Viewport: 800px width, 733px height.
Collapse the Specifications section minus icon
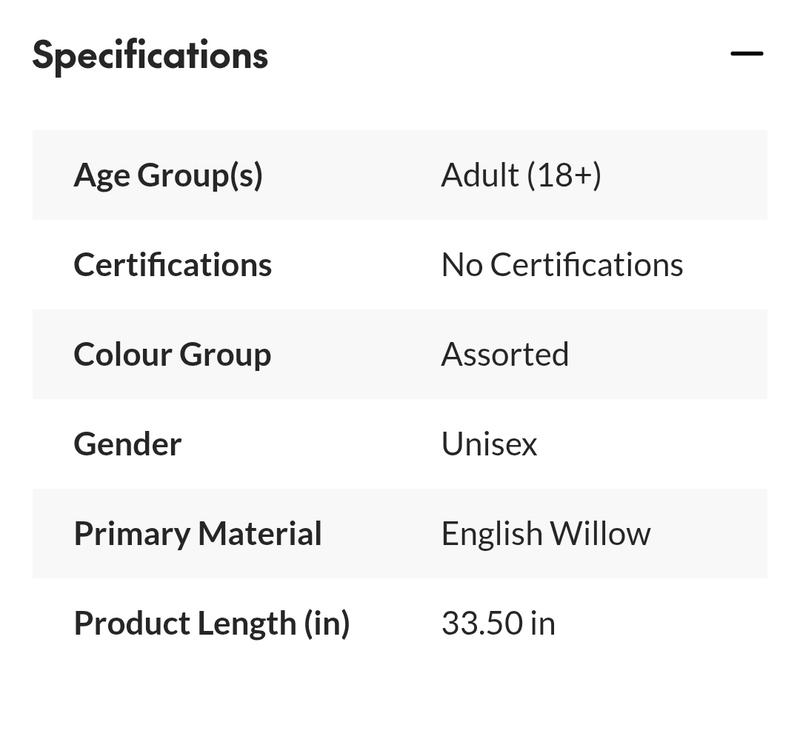[x=746, y=54]
